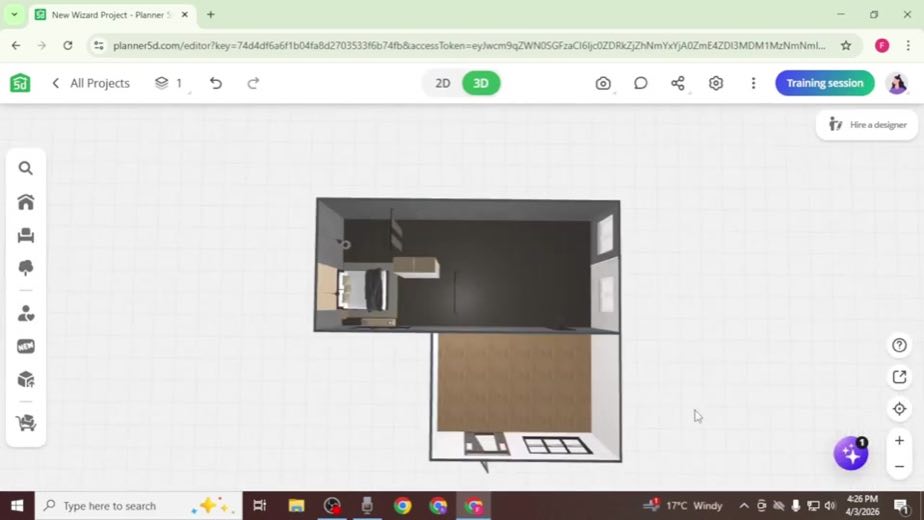Viewport: 924px width, 520px height.
Task: Open the Windows Start menu
Action: click(x=17, y=506)
